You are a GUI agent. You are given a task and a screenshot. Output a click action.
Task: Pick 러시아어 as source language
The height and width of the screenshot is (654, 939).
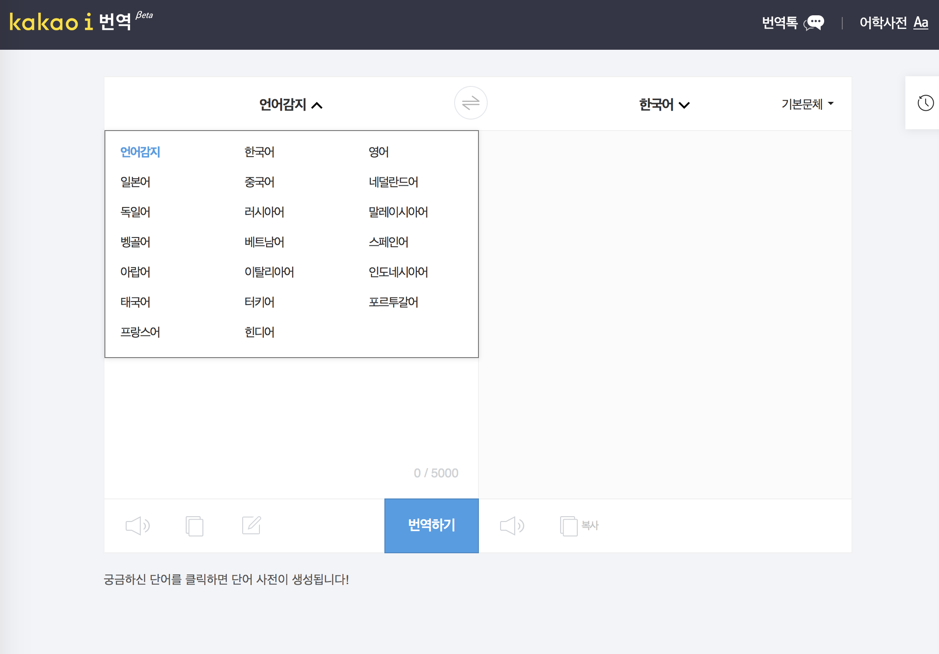click(264, 212)
